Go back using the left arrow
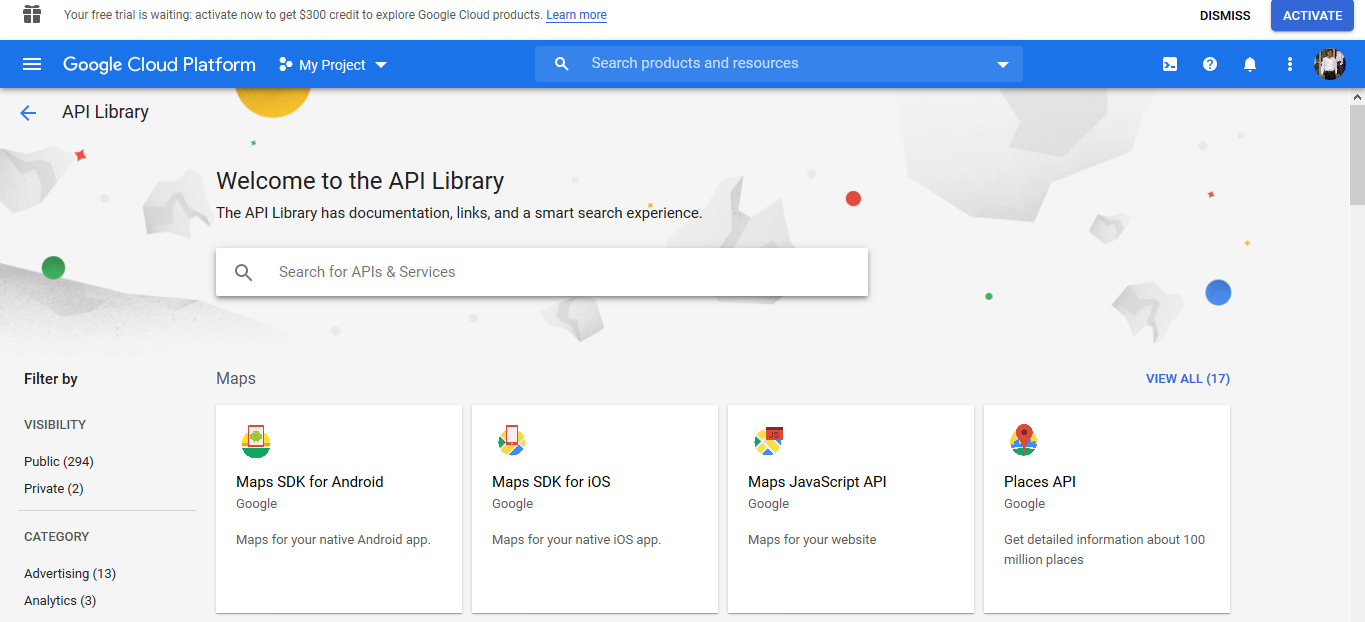The image size is (1365, 622). coord(28,113)
